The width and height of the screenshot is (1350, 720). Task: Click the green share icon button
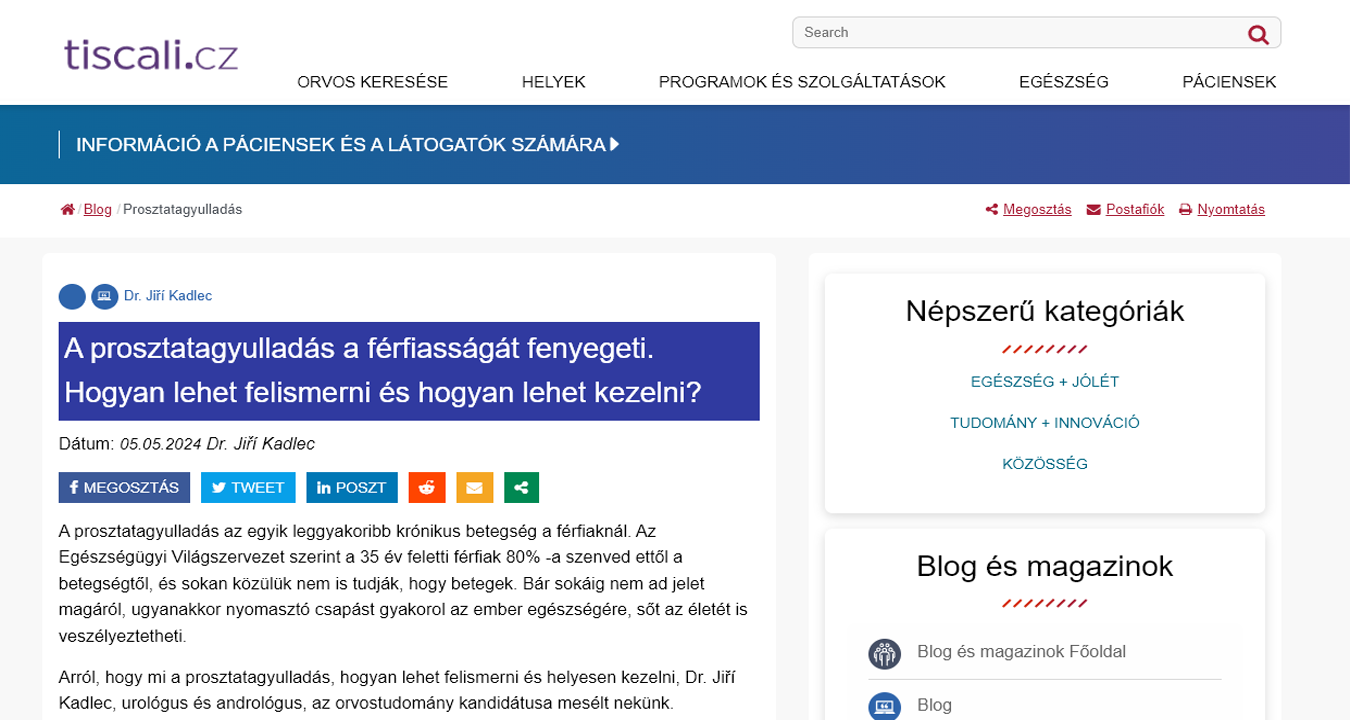521,487
